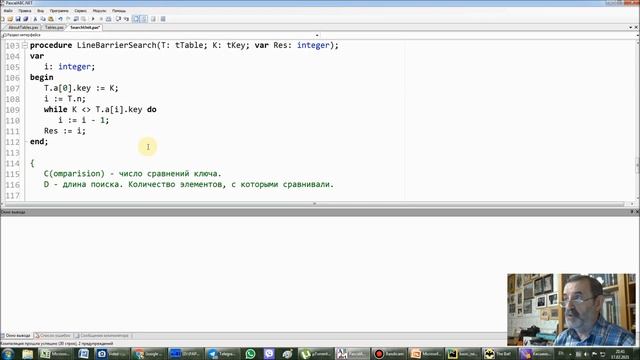Image resolution: width=640 pixels, height=360 pixels.
Task: Click the clock in the system tray
Action: point(620,354)
